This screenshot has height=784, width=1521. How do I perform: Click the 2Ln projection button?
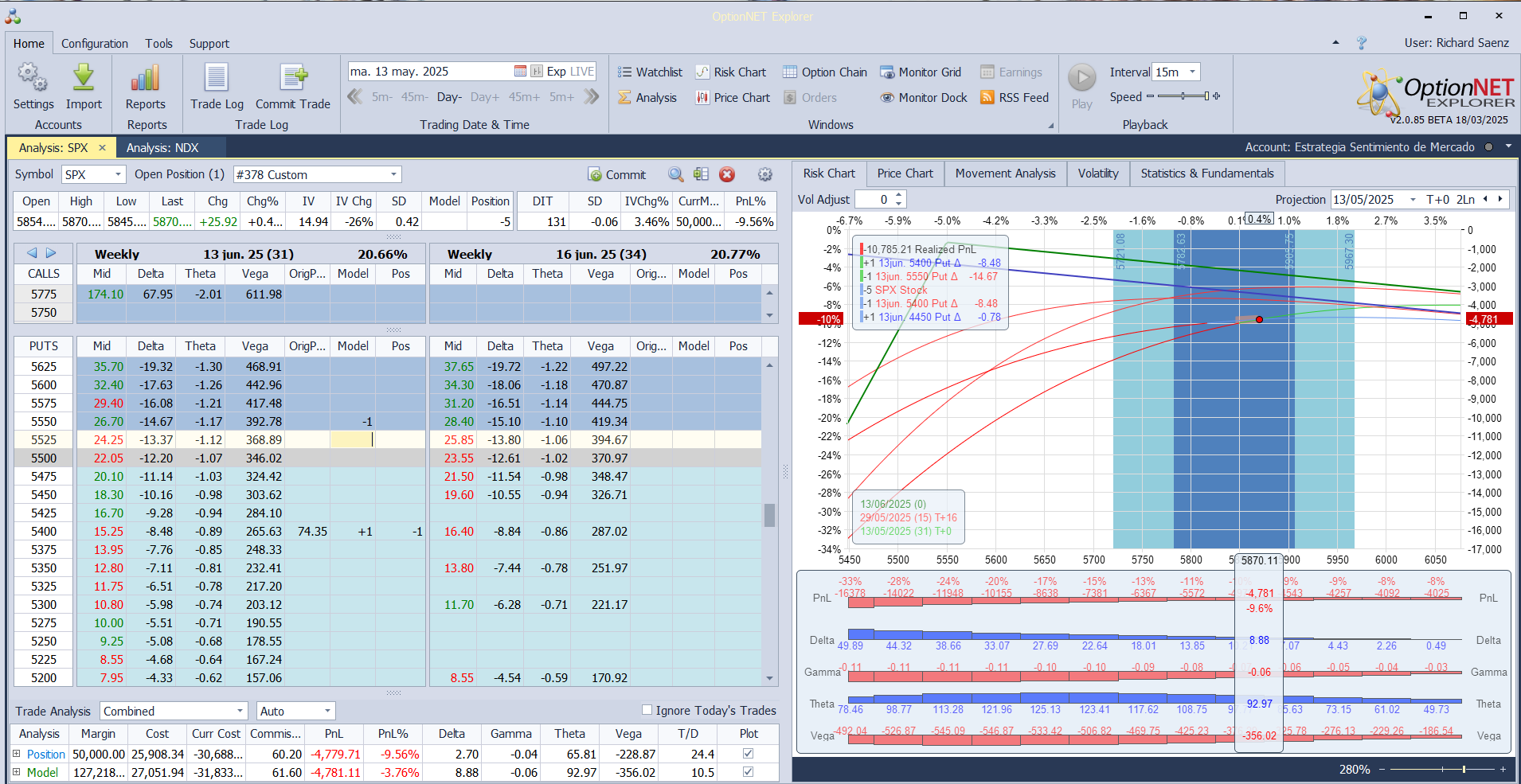tap(1465, 199)
